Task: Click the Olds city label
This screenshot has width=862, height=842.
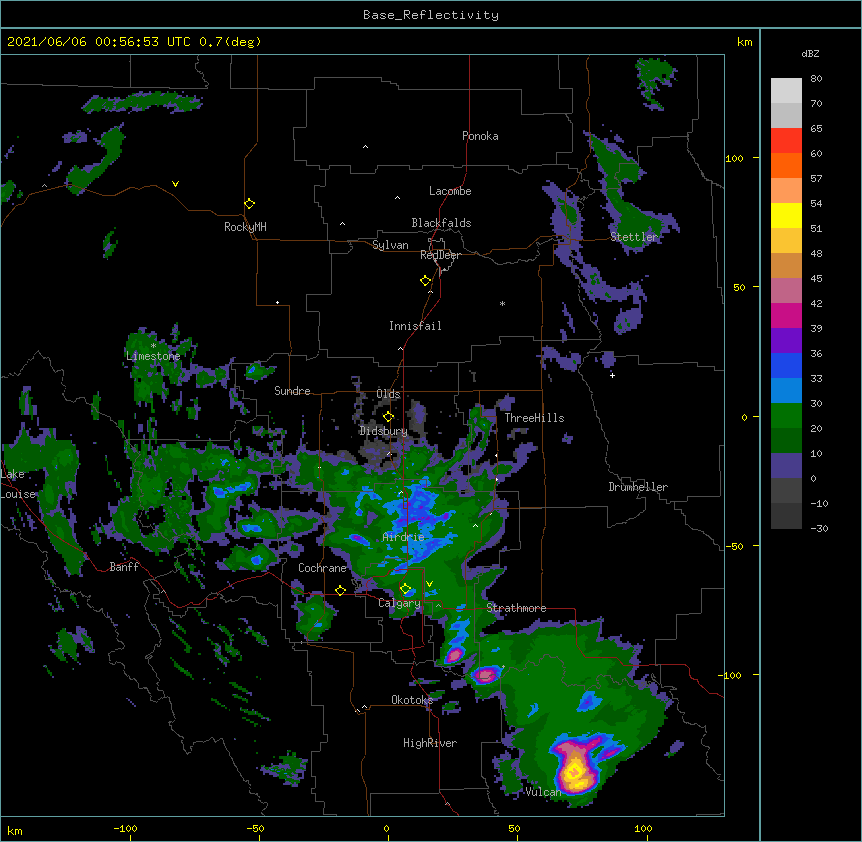Action: pos(388,394)
